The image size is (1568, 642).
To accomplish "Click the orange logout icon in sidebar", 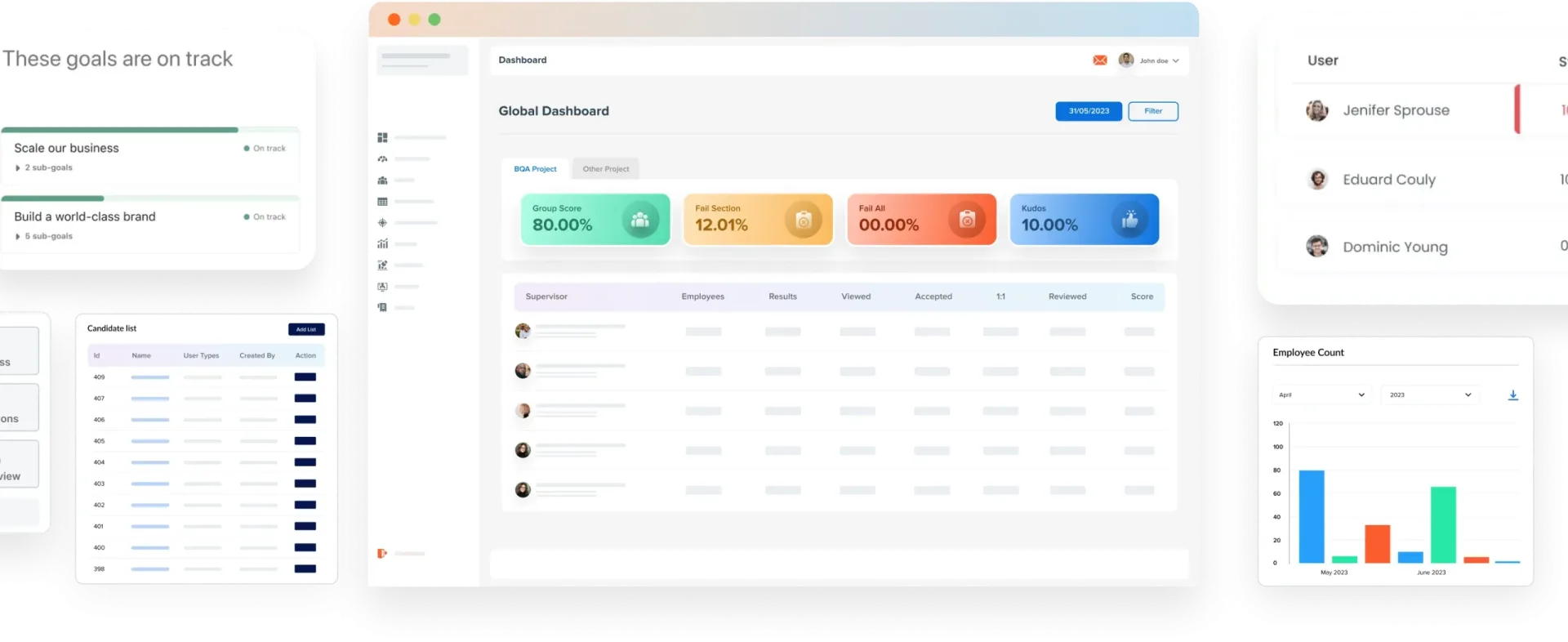I will click(x=381, y=553).
